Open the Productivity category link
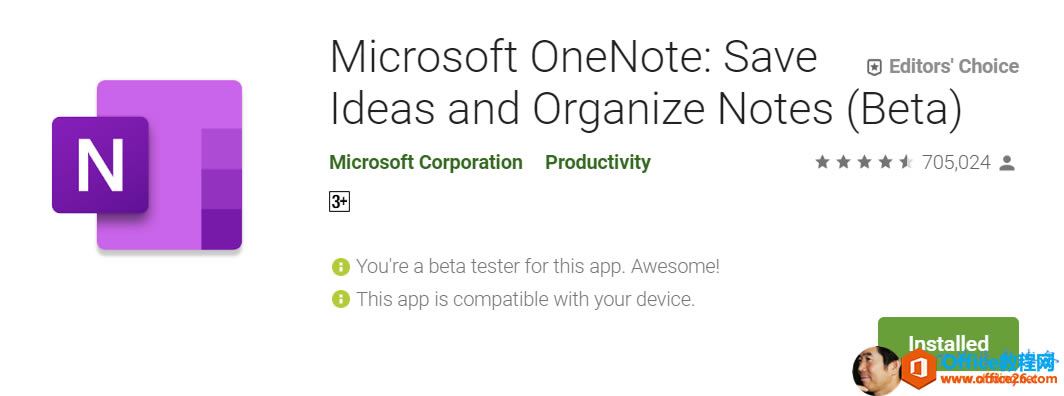Screen dimensions: 1064x396 pos(598,163)
